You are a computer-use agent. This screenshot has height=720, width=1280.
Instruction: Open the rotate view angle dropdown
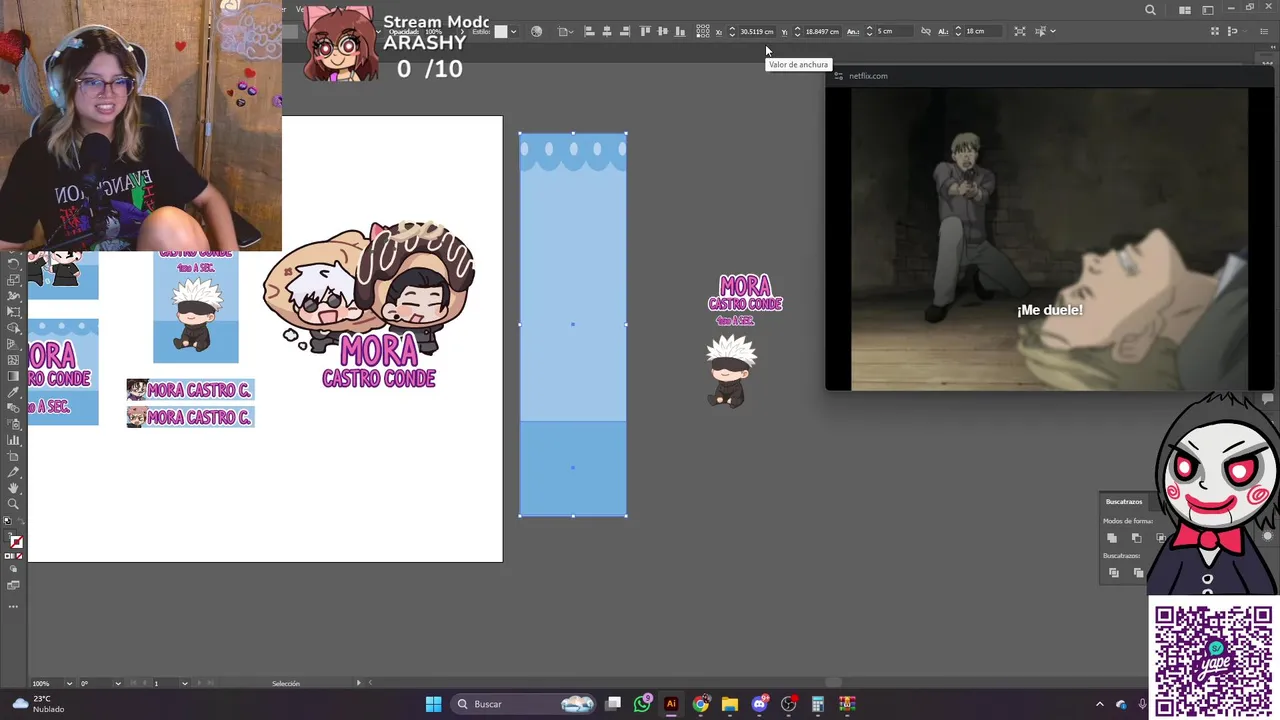pos(118,683)
